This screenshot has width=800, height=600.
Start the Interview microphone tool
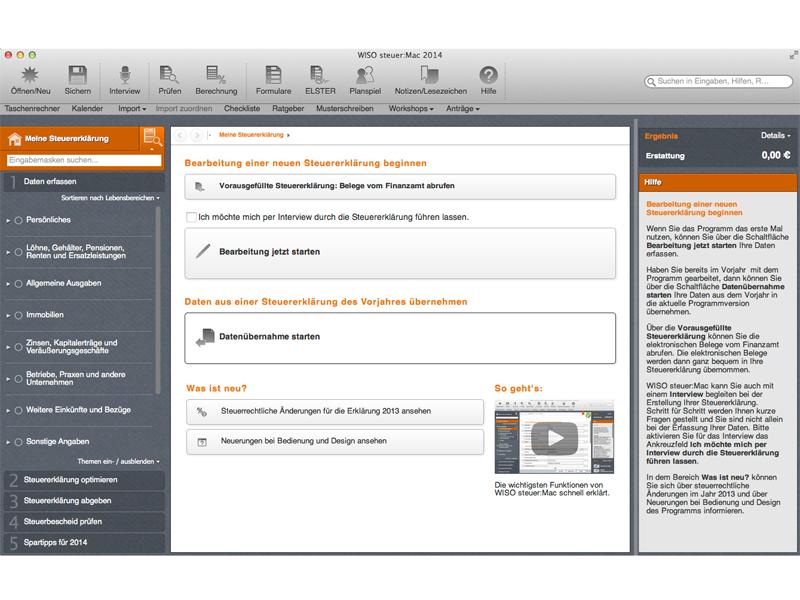pyautogui.click(x=124, y=75)
